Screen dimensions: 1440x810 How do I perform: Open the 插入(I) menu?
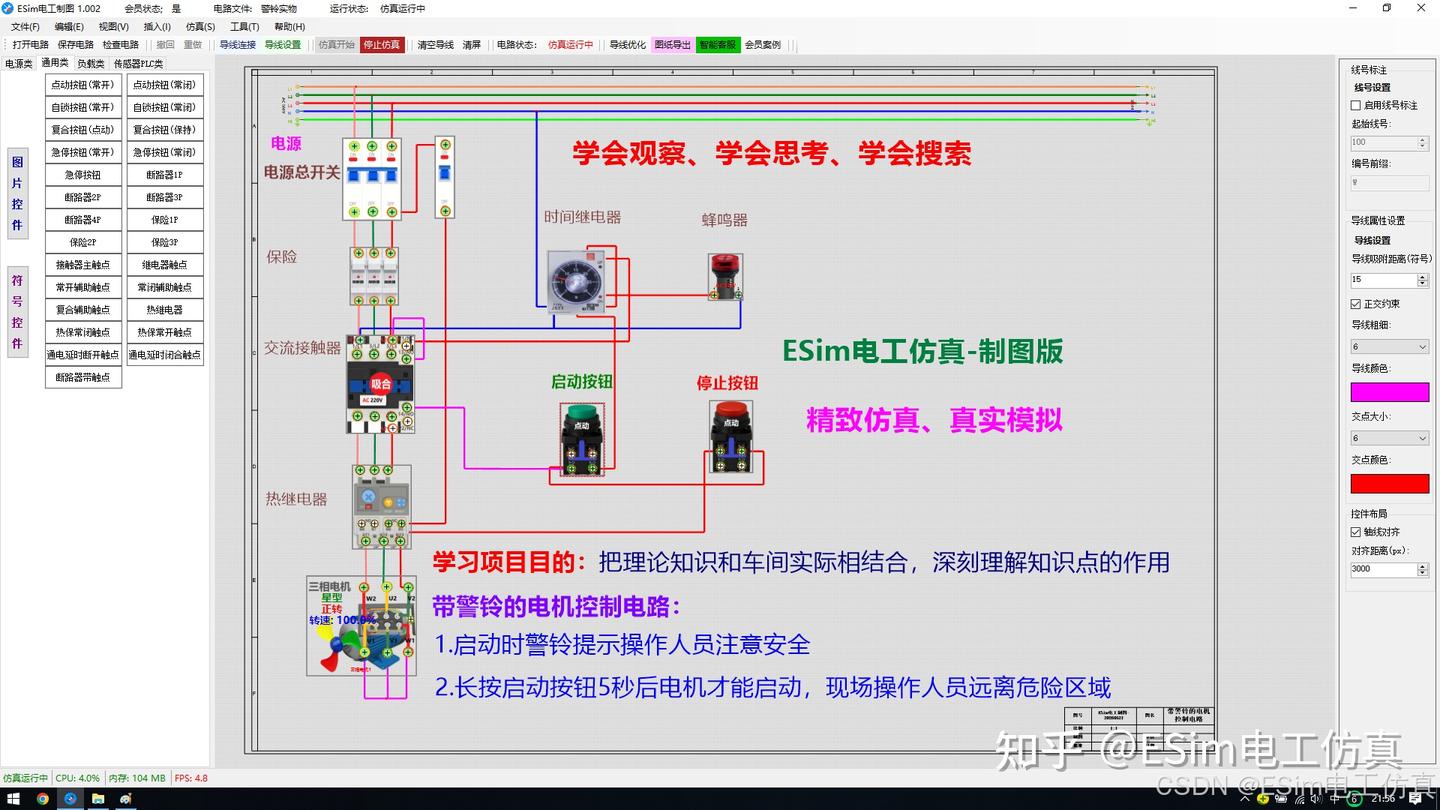click(x=157, y=27)
